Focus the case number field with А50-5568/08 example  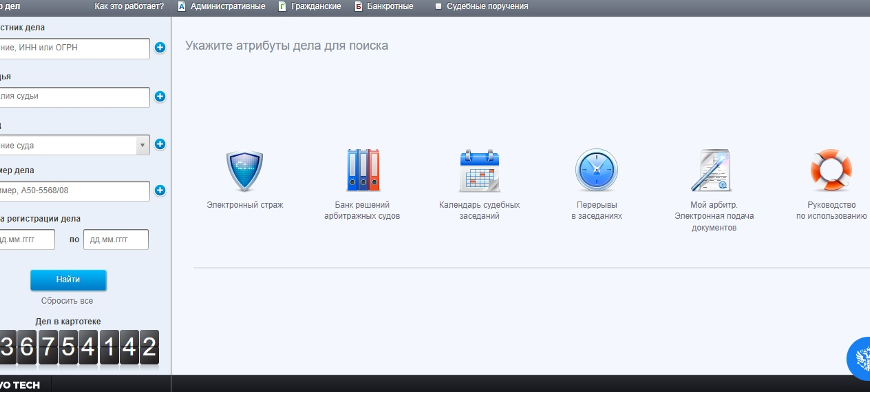coord(74,191)
